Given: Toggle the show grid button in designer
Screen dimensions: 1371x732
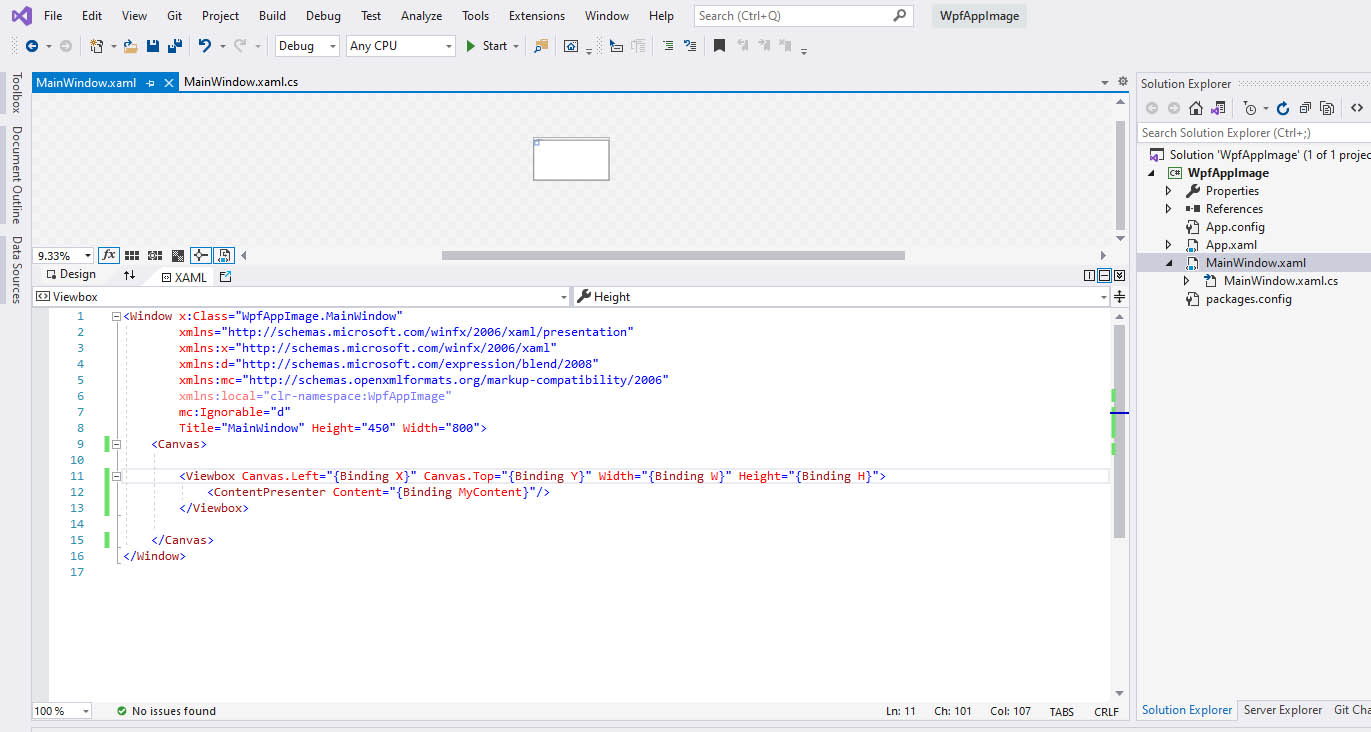Looking at the screenshot, I should (x=132, y=255).
